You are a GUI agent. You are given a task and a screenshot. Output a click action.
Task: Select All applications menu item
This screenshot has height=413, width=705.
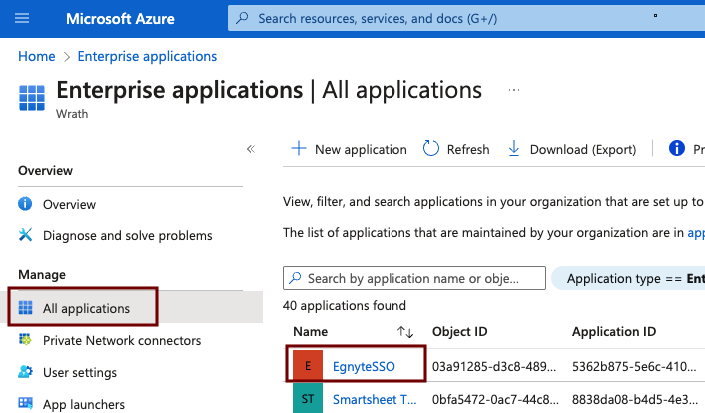point(86,308)
